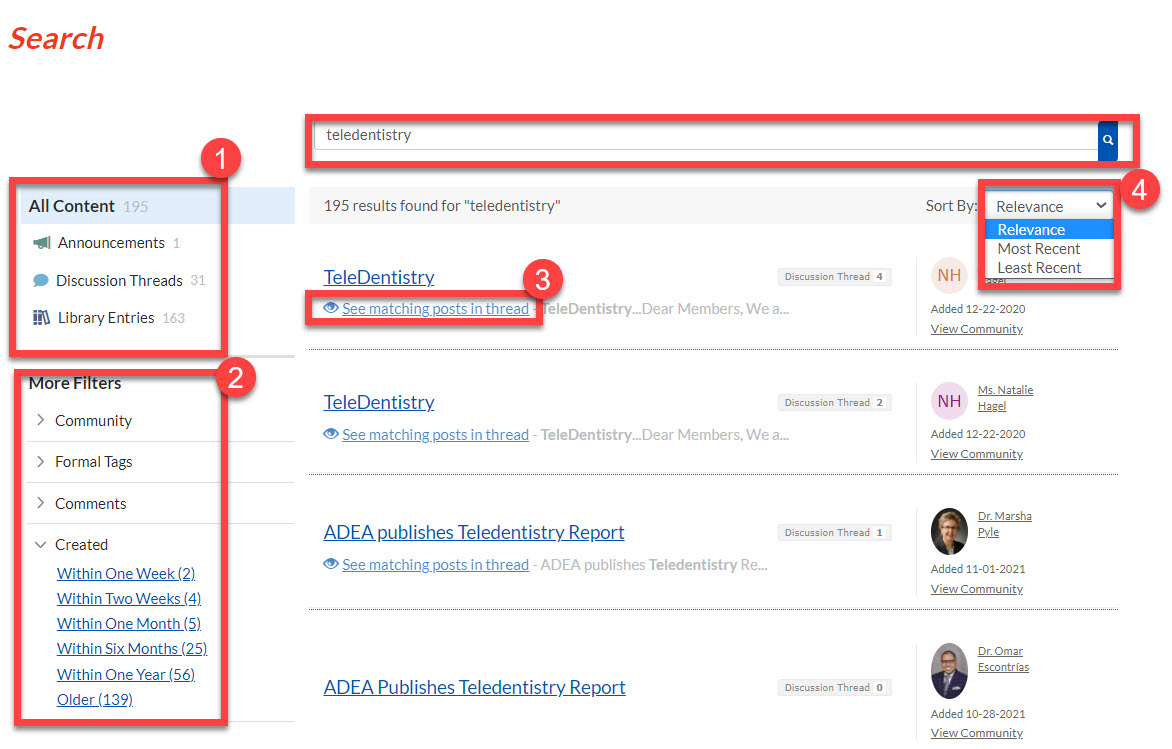Screen dimensions: 1172x749
Task: Expand the Formal Tags filter
Action: pyautogui.click(x=93, y=462)
